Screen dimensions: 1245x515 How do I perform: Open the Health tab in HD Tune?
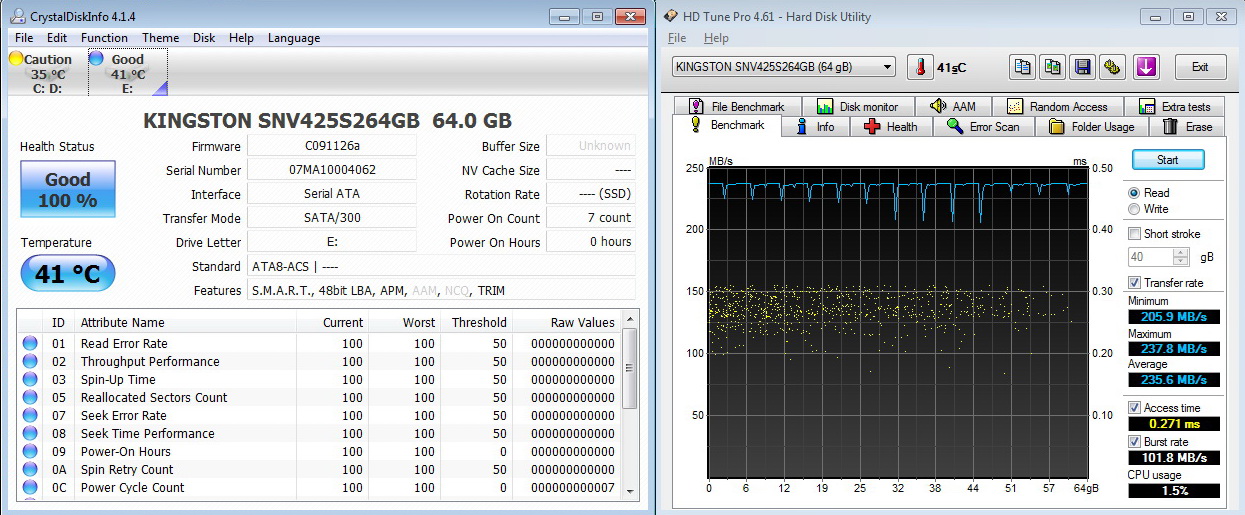click(891, 127)
